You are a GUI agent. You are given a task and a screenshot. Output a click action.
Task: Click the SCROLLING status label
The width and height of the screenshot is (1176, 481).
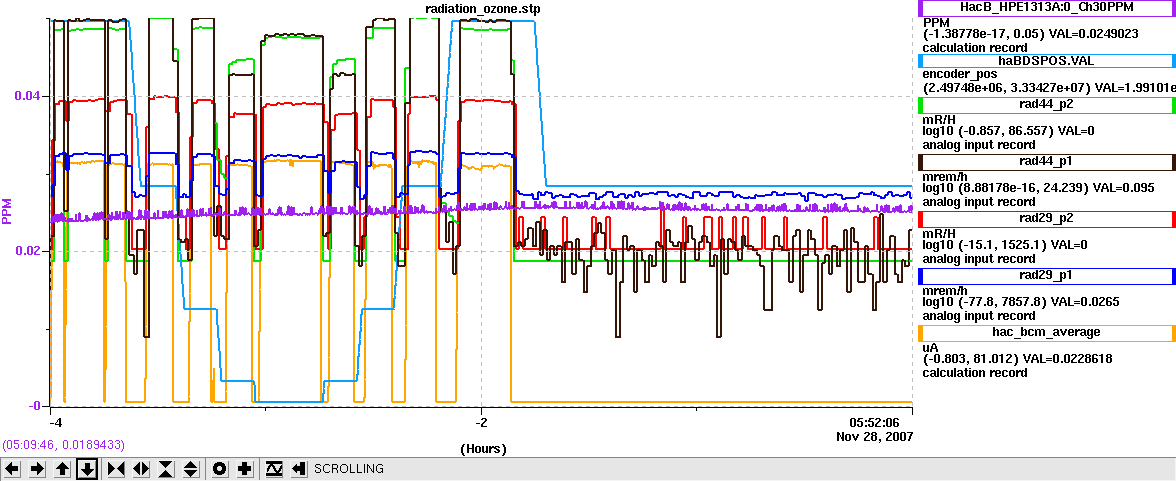click(x=349, y=469)
